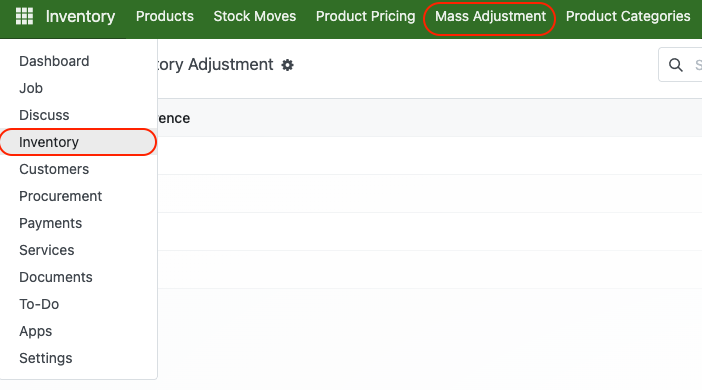Viewport: 702px width, 390px height.
Task: Open the Payments app entry
Action: pyautogui.click(x=78, y=223)
